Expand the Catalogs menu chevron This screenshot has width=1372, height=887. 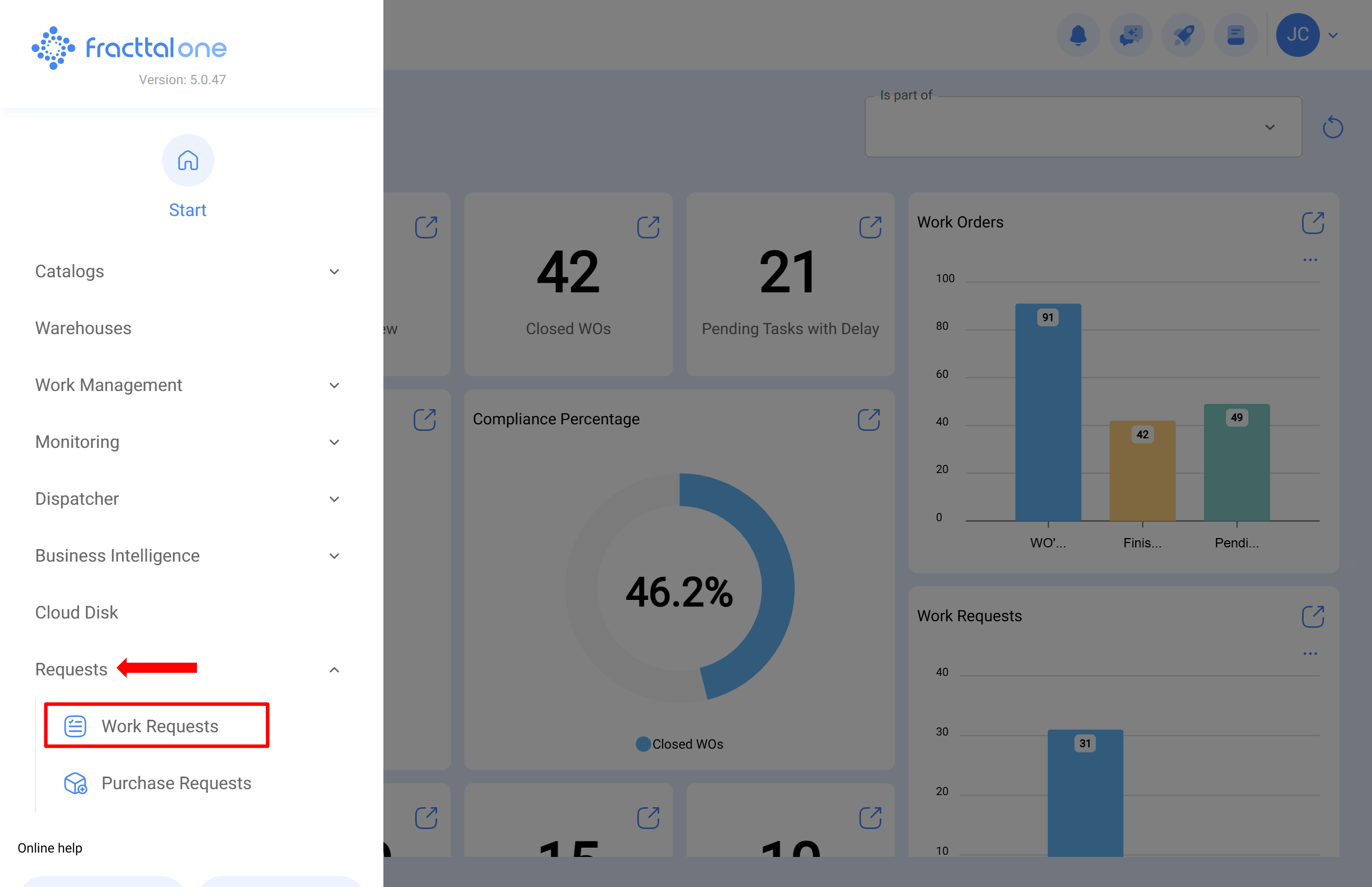tap(334, 272)
